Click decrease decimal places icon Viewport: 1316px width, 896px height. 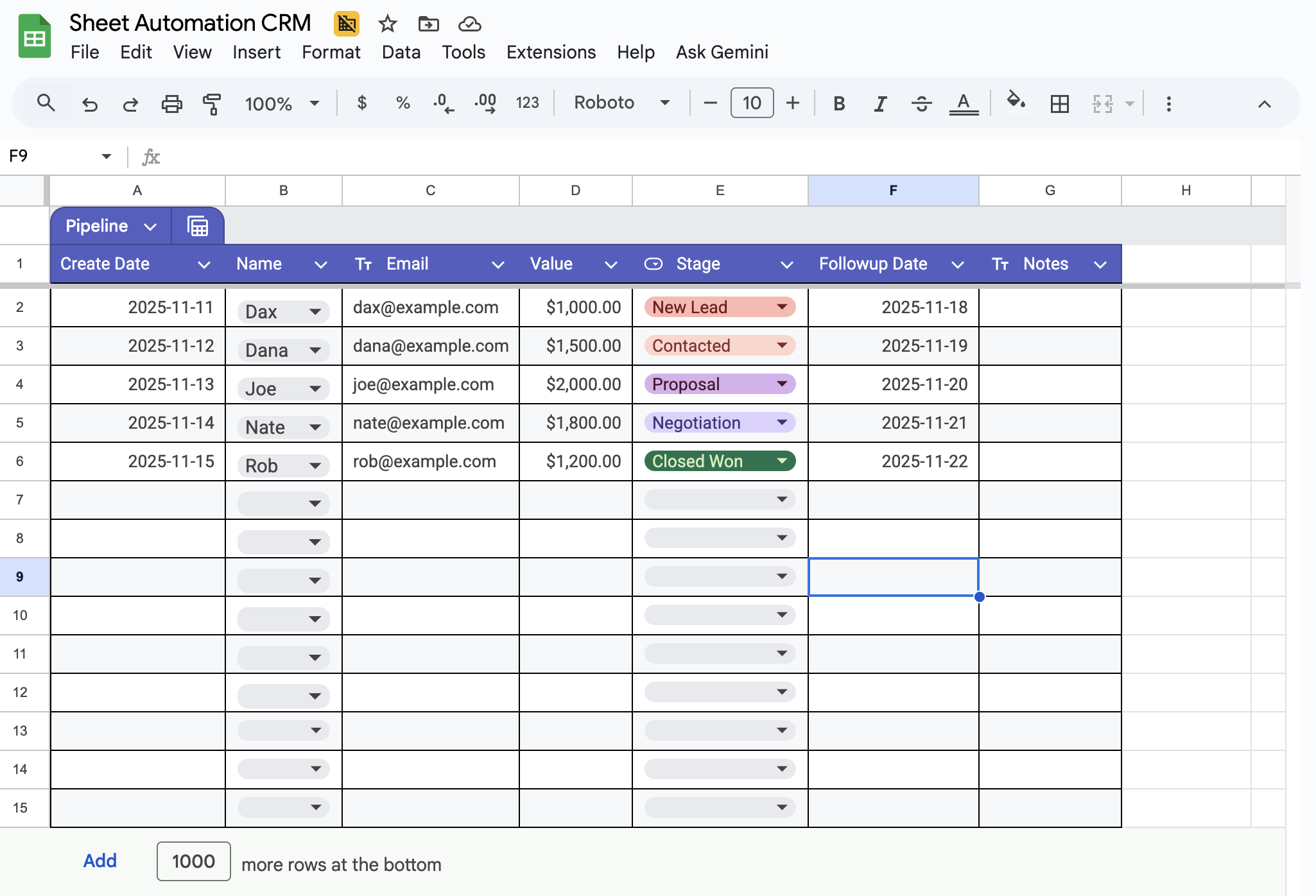click(x=444, y=103)
